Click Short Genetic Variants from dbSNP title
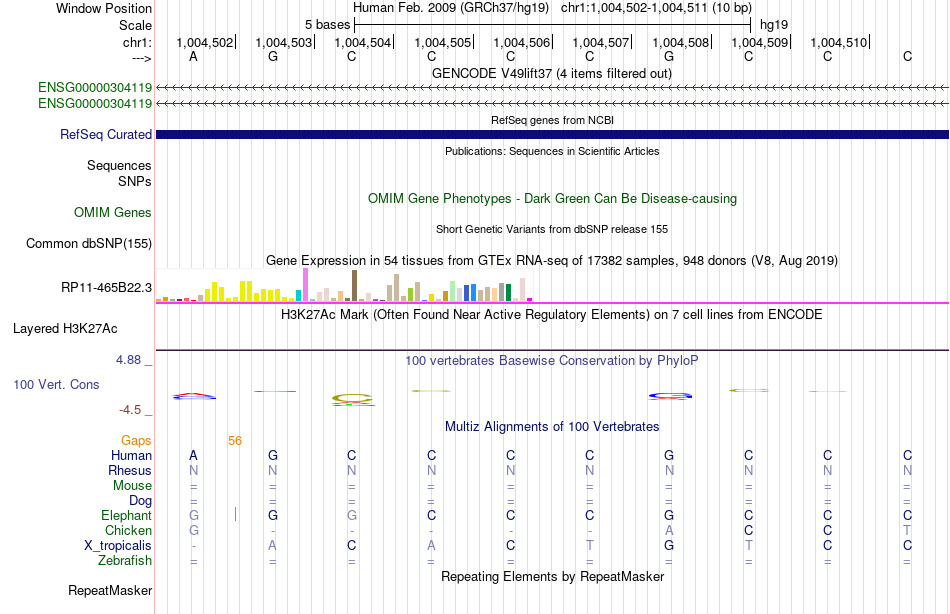This screenshot has width=950, height=614. click(552, 229)
